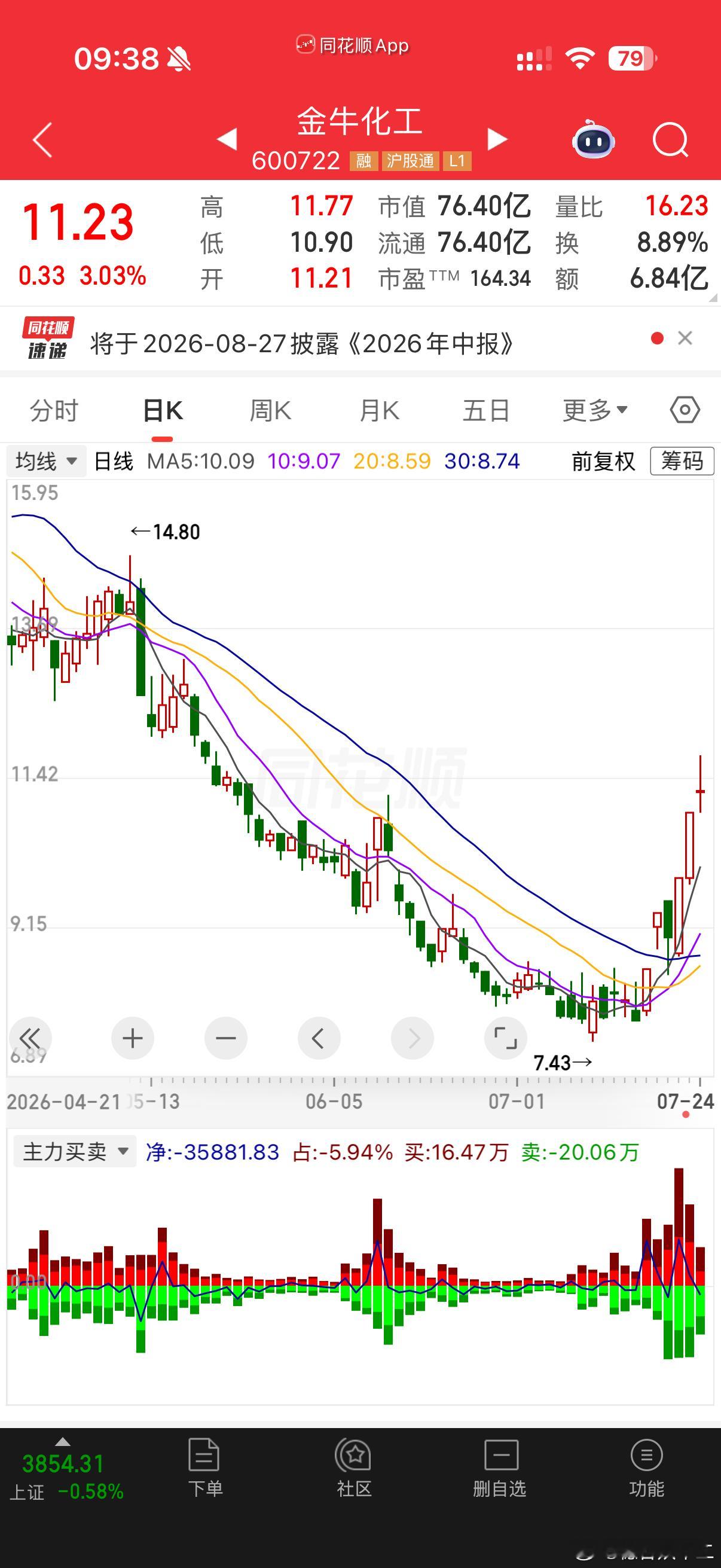Tap the current price 11.23
721x1568 pixels.
pyautogui.click(x=78, y=222)
